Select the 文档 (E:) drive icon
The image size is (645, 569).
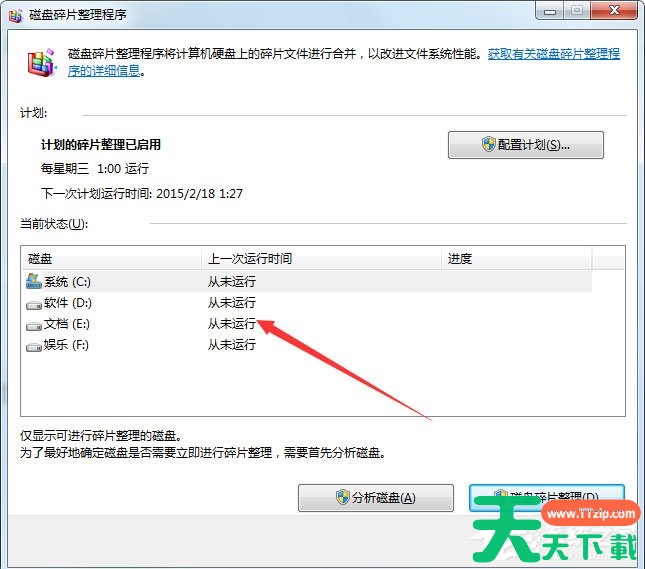click(x=34, y=324)
